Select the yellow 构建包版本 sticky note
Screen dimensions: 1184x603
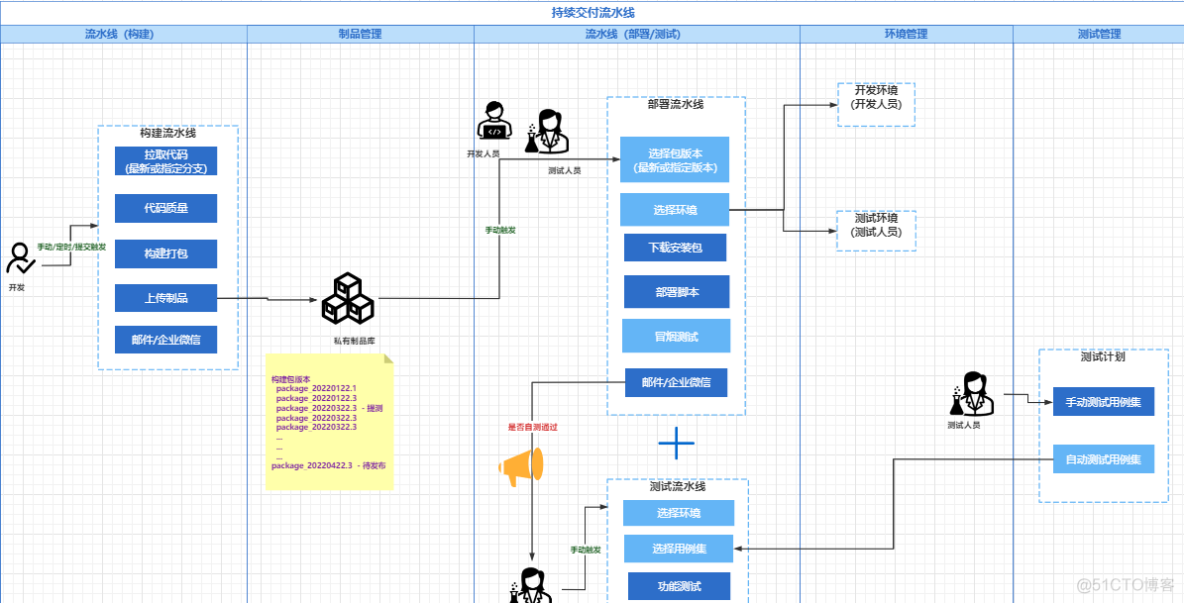pyautogui.click(x=330, y=422)
